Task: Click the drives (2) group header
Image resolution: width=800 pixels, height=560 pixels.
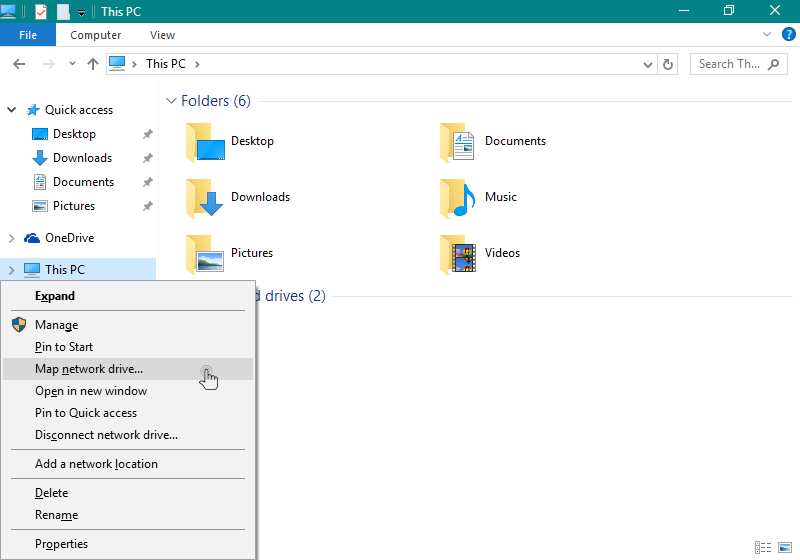Action: click(x=291, y=296)
